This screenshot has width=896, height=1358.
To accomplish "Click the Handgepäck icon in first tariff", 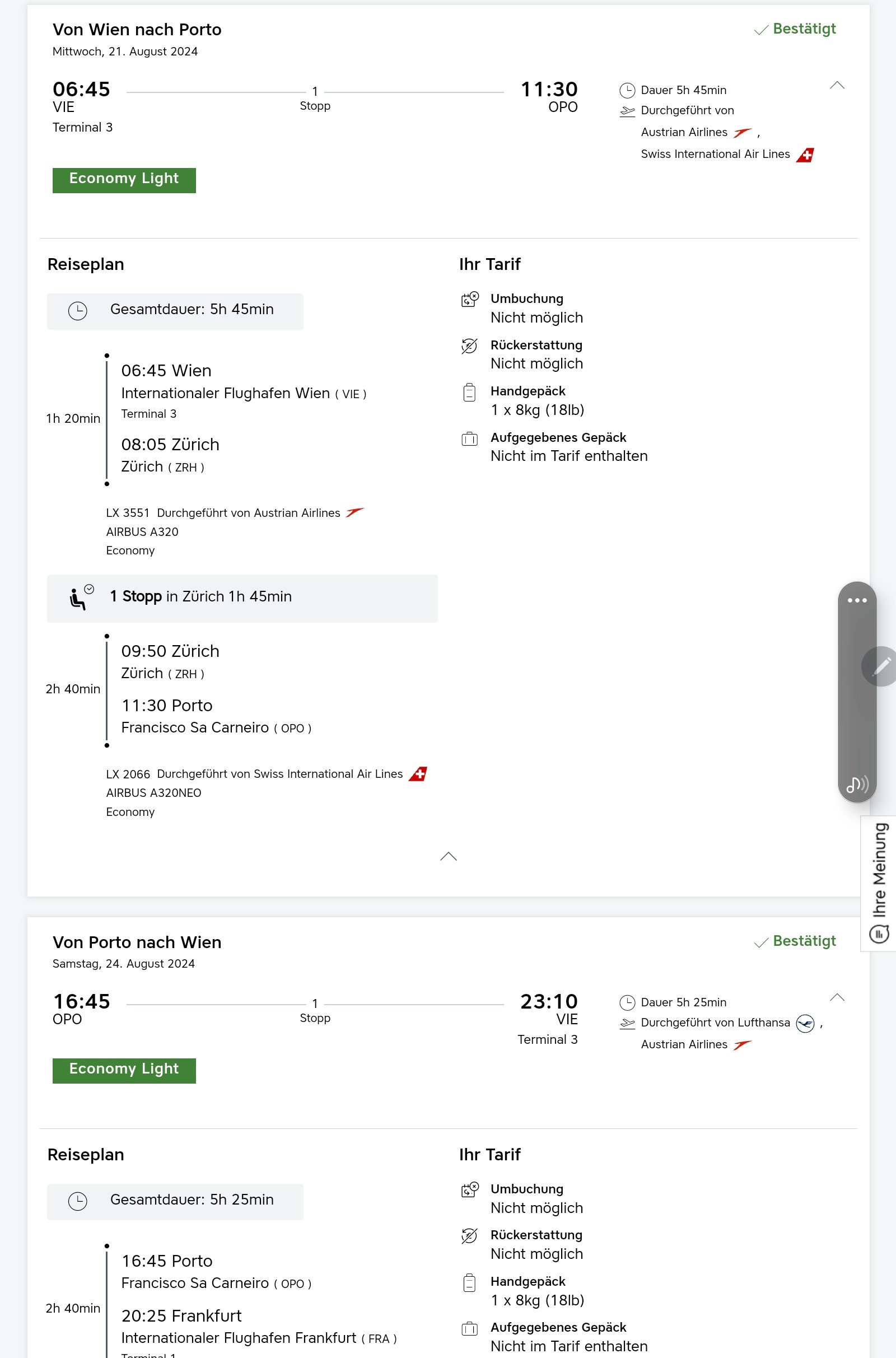I will point(470,393).
